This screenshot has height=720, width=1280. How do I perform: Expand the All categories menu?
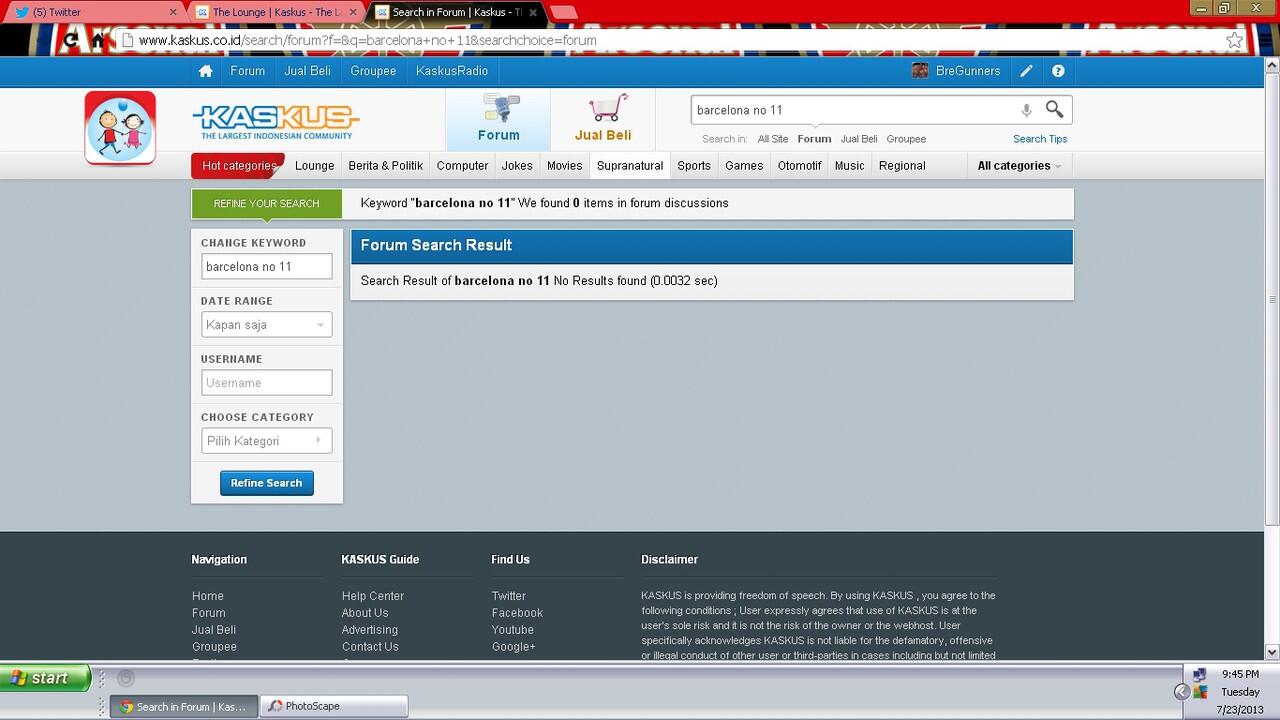click(x=1019, y=166)
